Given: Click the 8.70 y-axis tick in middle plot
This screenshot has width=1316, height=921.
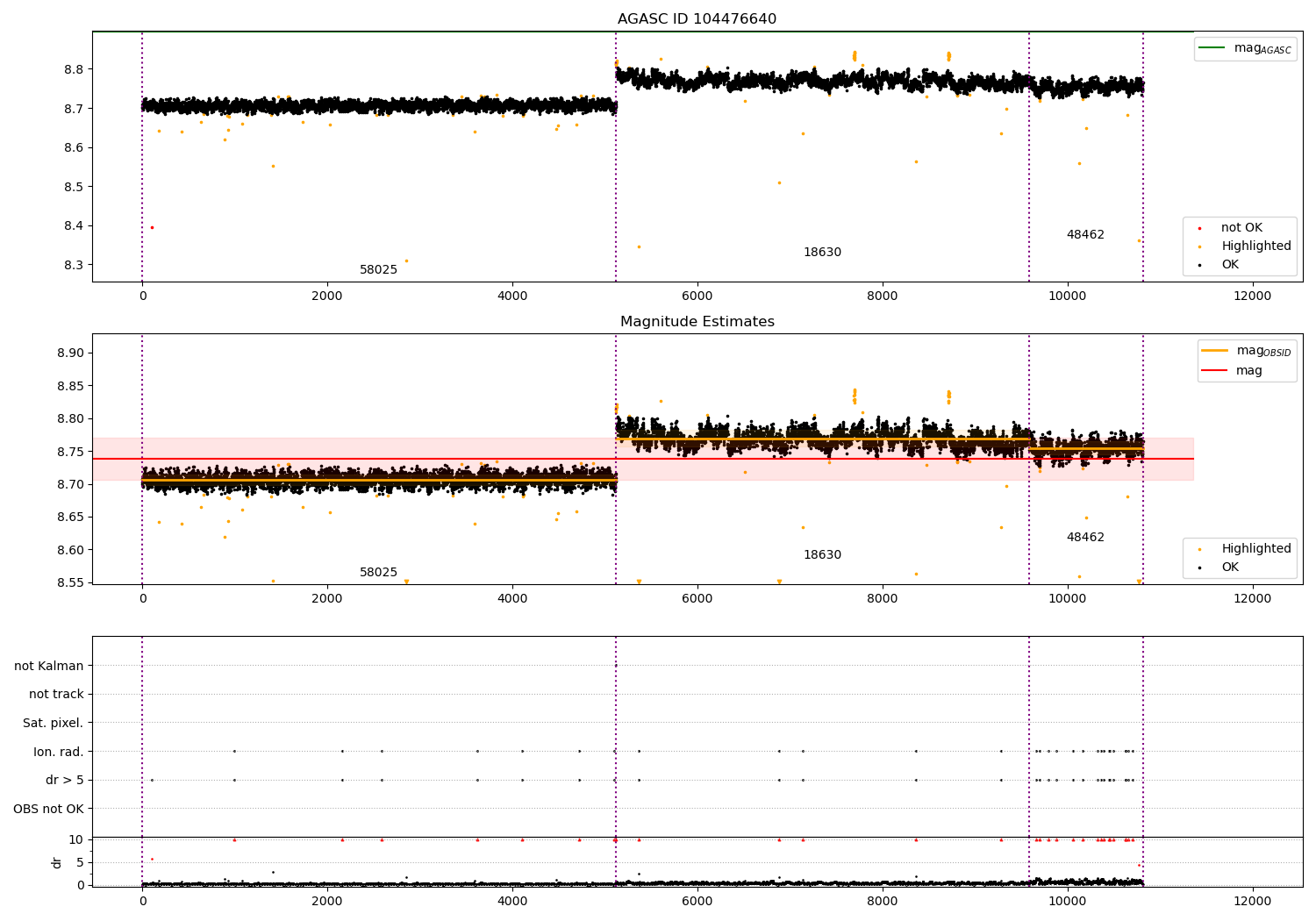Looking at the screenshot, I should (x=70, y=484).
